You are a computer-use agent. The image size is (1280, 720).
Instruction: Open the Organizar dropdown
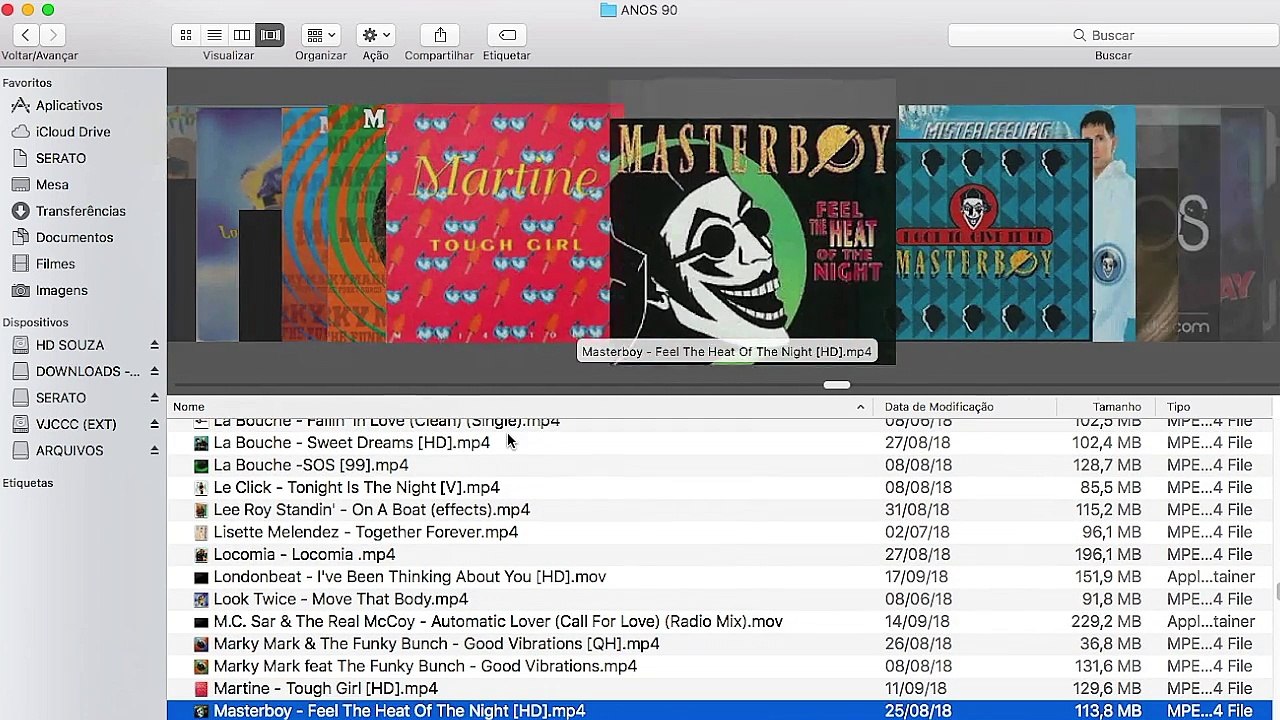point(321,35)
